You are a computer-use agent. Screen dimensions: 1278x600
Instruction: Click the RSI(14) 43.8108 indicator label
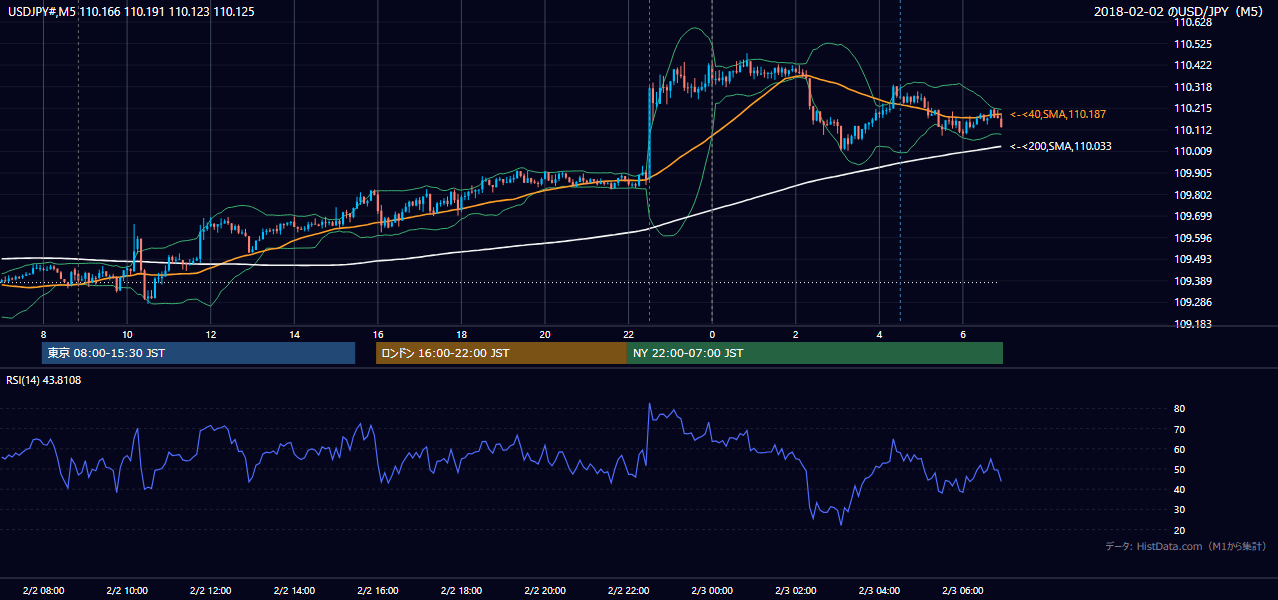tap(44, 380)
